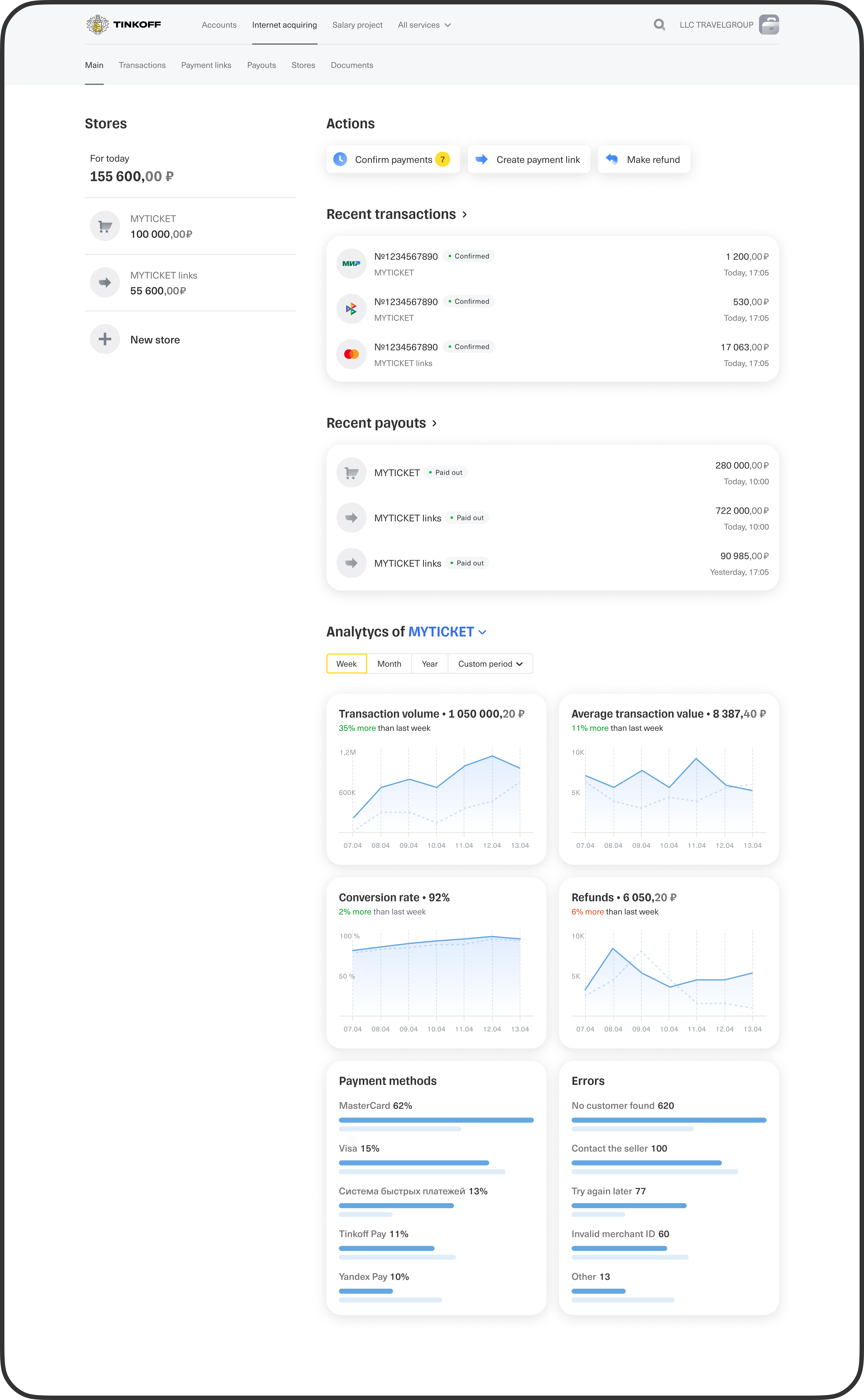Click the blue arrow icon on Create payment link
The height and width of the screenshot is (1400, 864).
(482, 159)
